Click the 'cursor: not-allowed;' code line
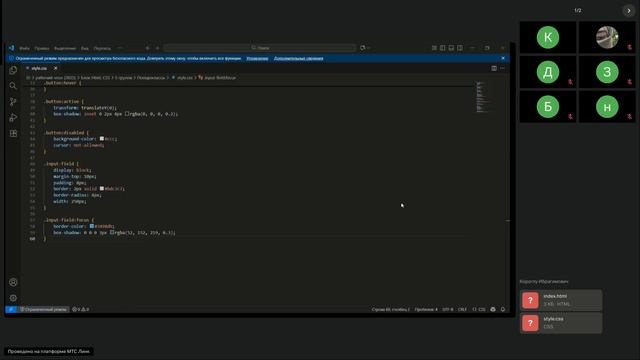640x360 pixels. coord(78,145)
